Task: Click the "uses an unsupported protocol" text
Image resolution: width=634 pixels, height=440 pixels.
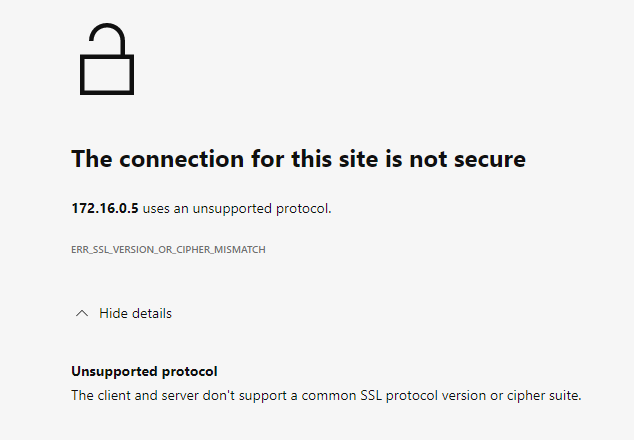Action: tap(237, 209)
